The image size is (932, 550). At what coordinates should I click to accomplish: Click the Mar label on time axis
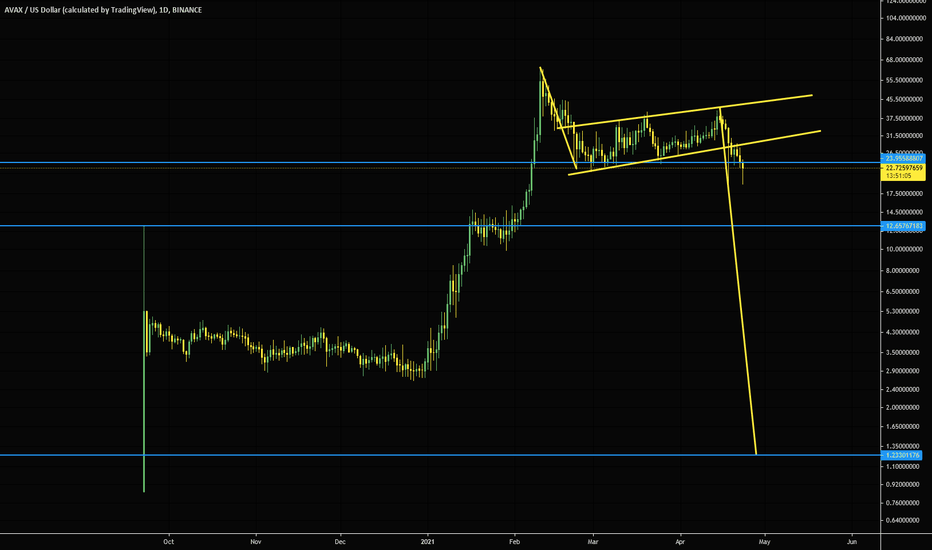click(593, 542)
